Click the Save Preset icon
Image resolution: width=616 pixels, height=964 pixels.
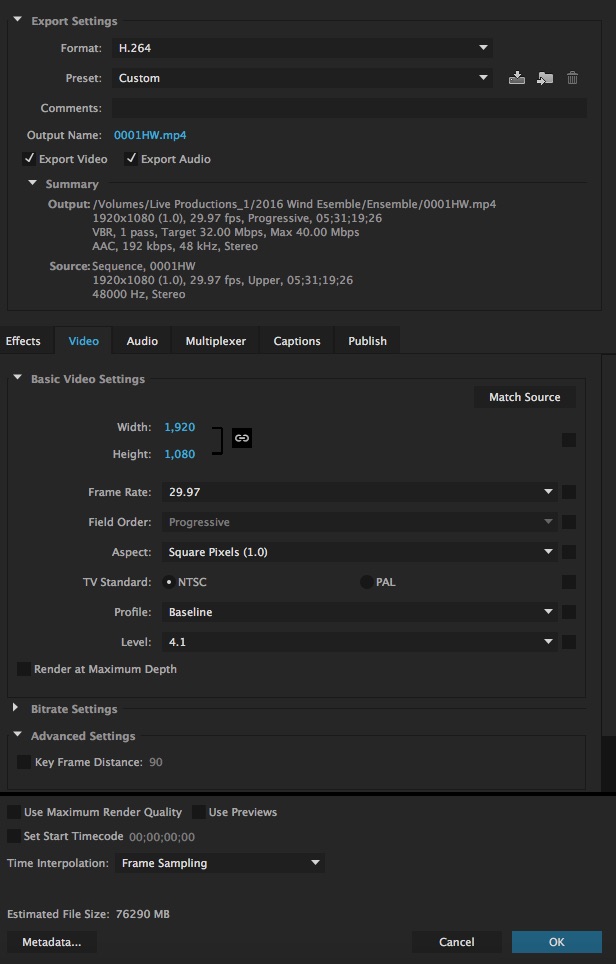(517, 78)
